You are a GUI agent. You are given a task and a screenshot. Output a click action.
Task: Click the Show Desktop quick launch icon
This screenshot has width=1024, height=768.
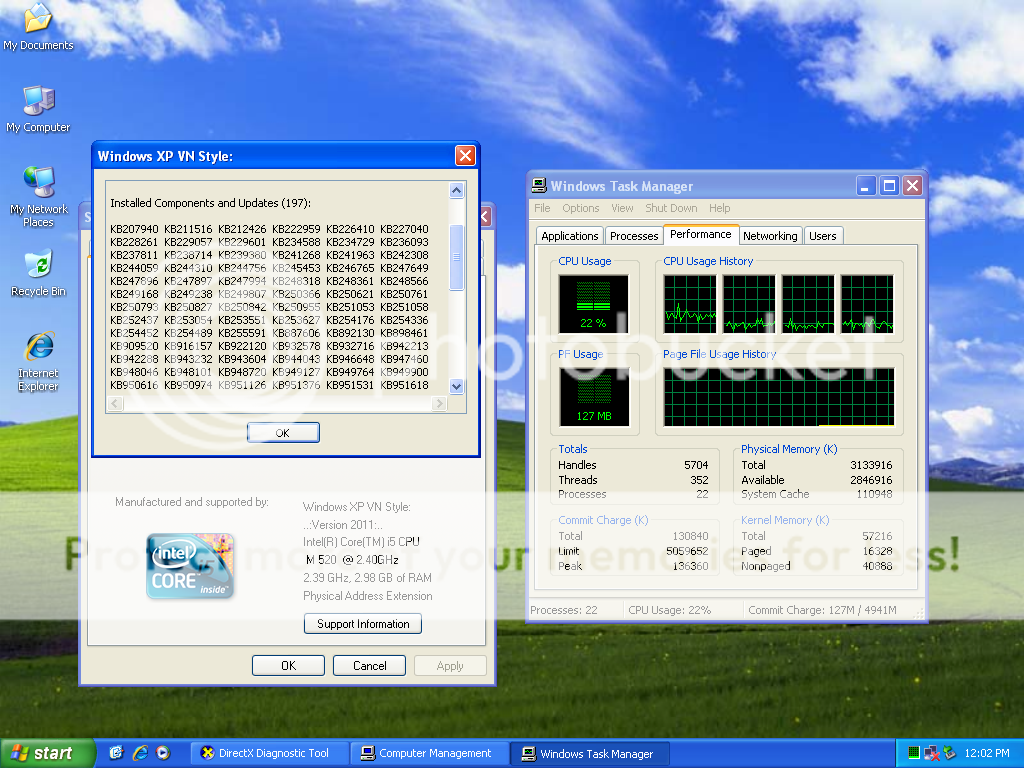click(x=116, y=753)
